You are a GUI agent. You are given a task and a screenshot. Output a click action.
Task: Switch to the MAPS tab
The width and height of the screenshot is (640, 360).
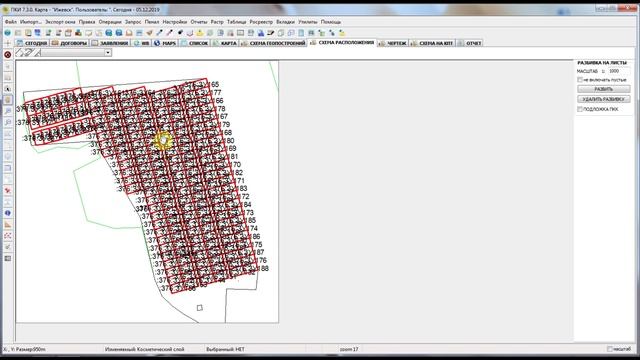point(165,43)
